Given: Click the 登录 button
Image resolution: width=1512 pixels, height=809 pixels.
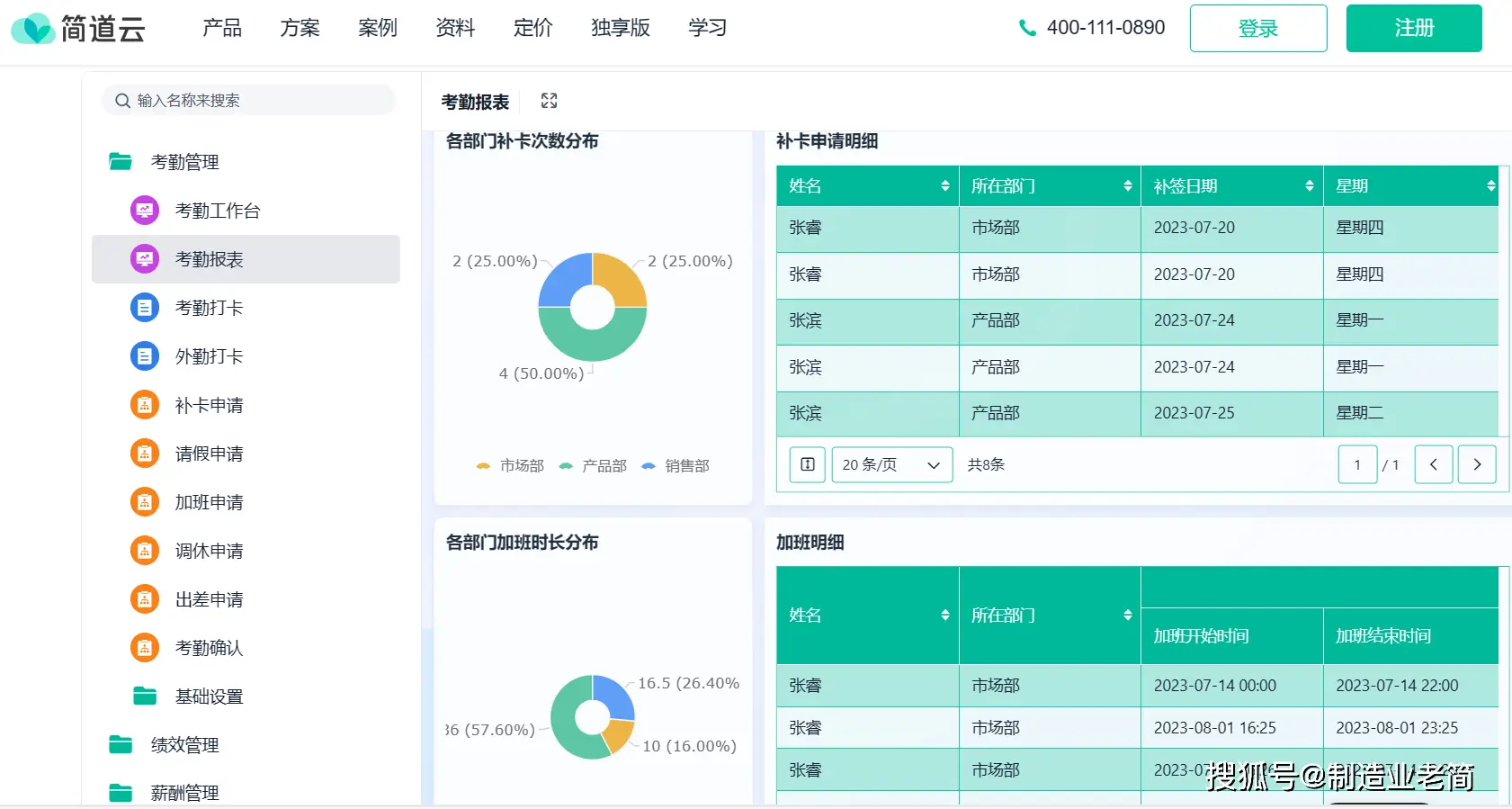Looking at the screenshot, I should click(x=1258, y=28).
